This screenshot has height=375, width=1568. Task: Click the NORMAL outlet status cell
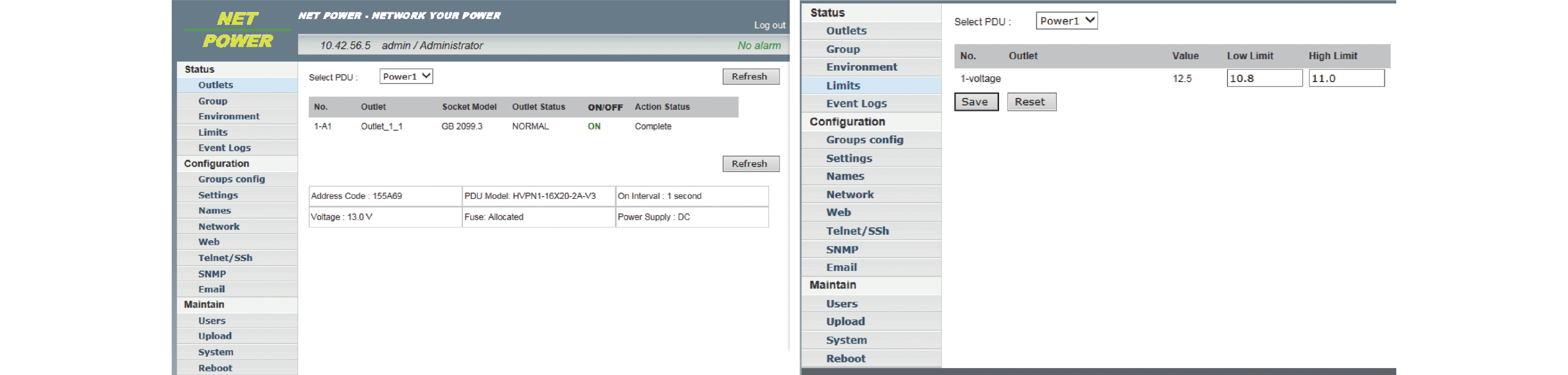[x=530, y=126]
